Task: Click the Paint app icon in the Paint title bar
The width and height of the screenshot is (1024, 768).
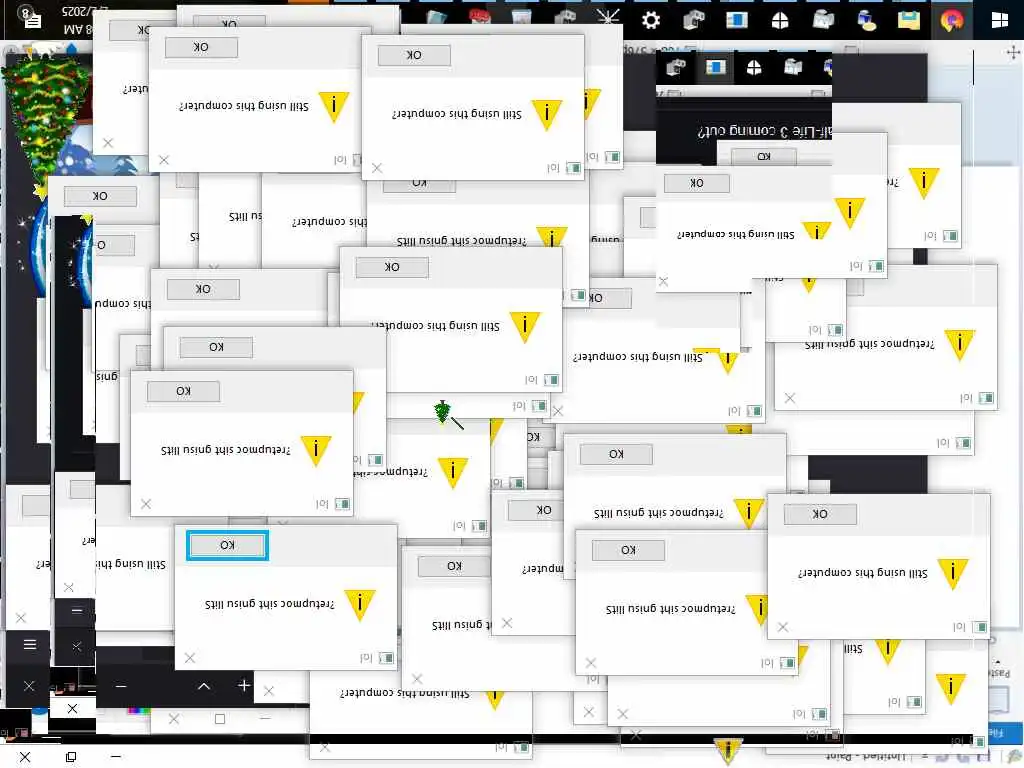Action: pos(1014,757)
